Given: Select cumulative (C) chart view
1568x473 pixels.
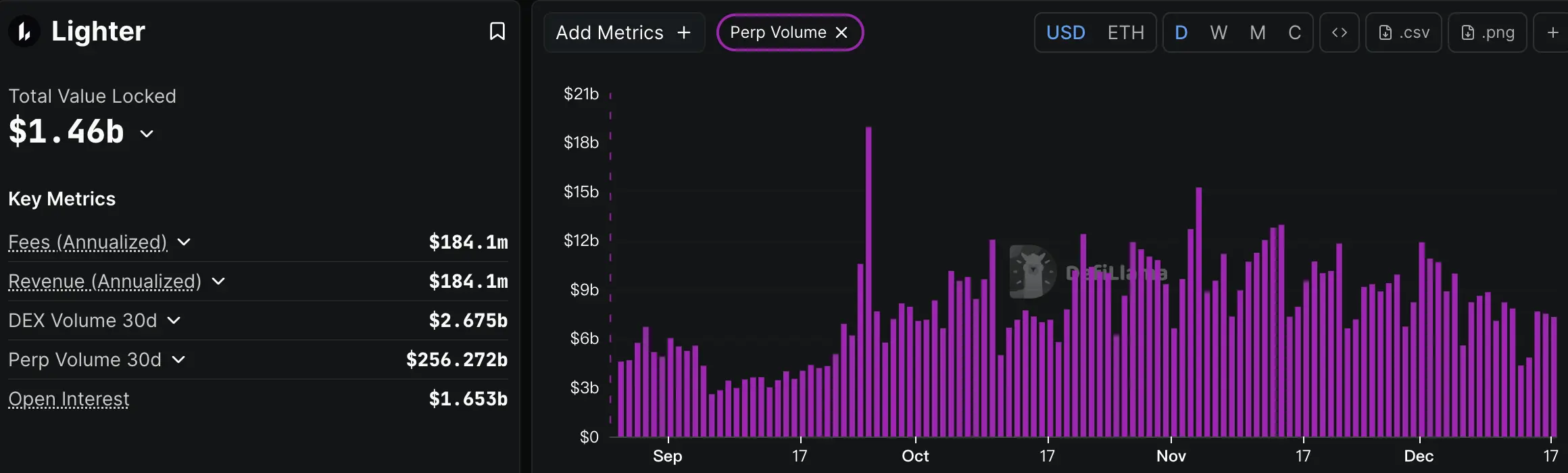Looking at the screenshot, I should click(x=1294, y=32).
